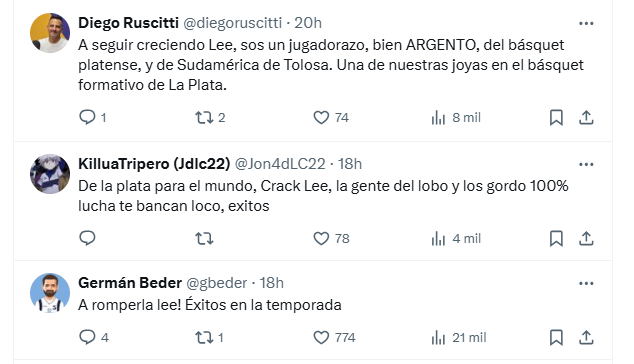Retweet Diego Ruscitti's post
Image resolution: width=634 pixels, height=364 pixels.
[x=210, y=117]
